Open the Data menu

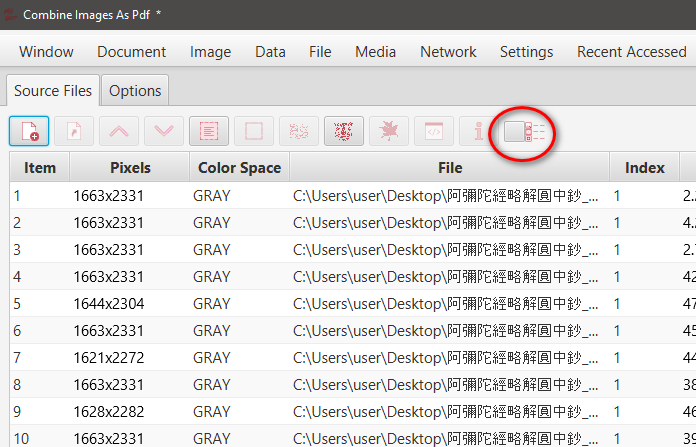pyautogui.click(x=270, y=52)
